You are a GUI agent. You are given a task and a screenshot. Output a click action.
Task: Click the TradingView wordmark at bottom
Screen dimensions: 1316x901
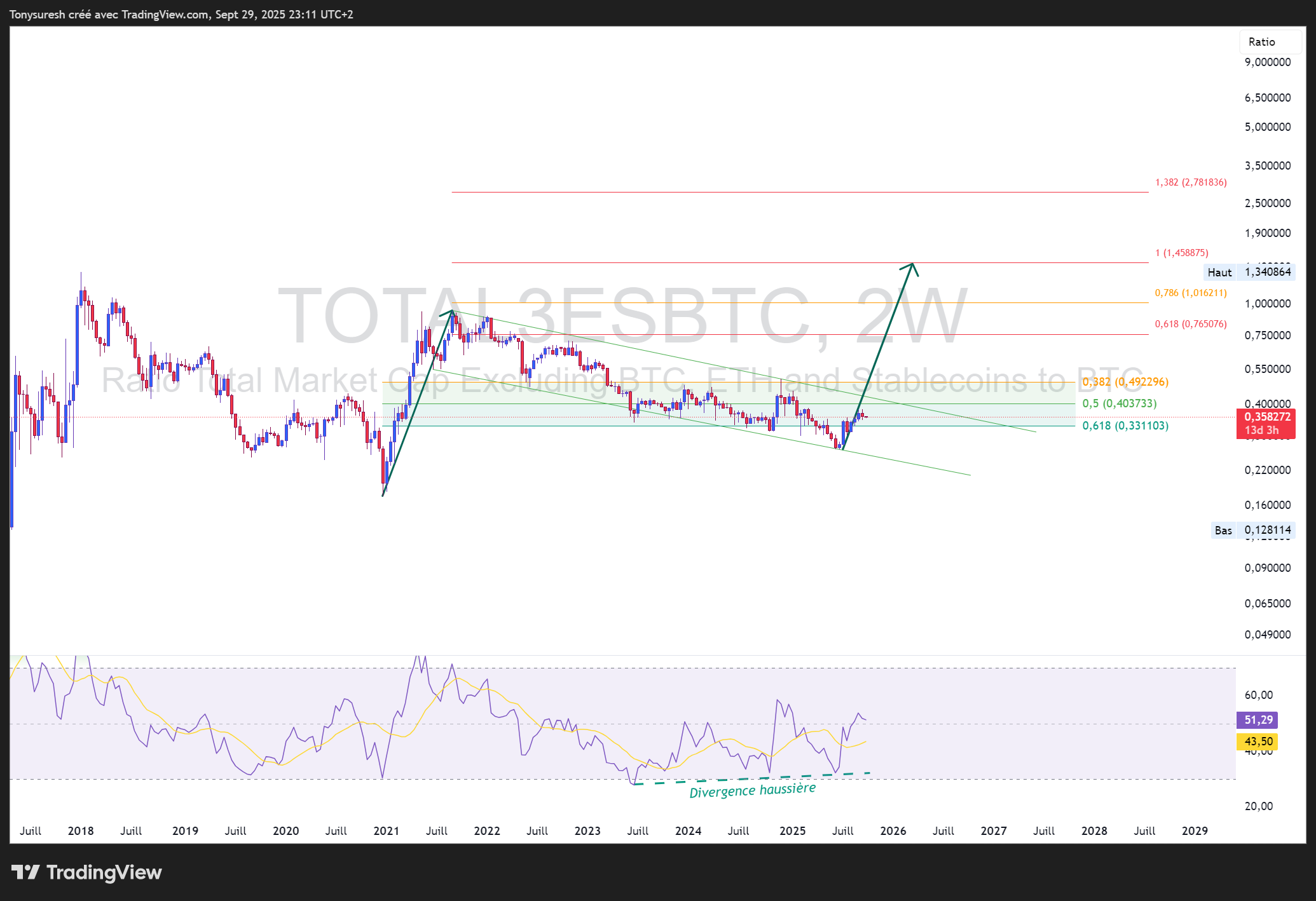click(104, 872)
